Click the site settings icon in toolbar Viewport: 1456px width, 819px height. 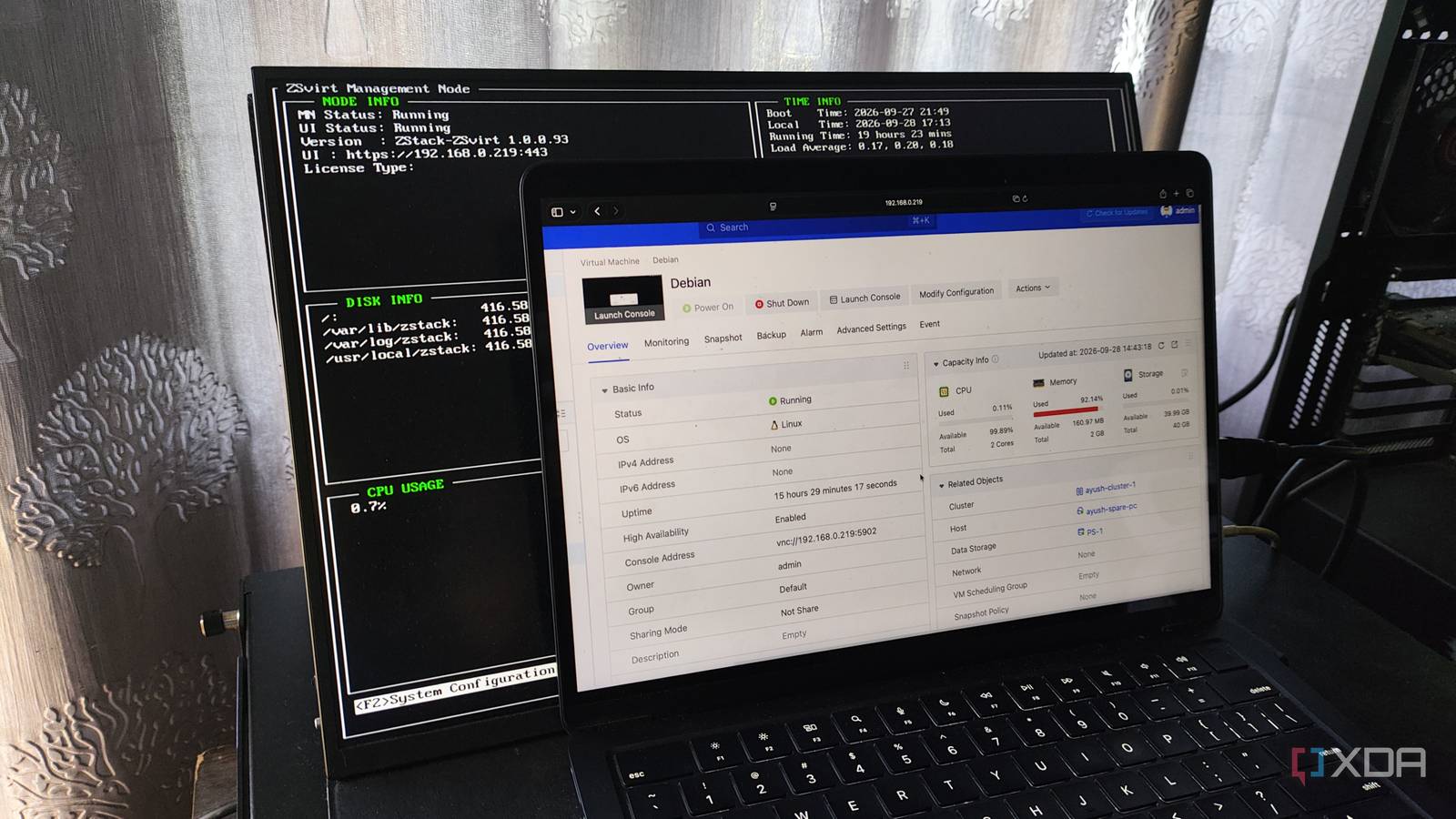pyautogui.click(x=773, y=207)
